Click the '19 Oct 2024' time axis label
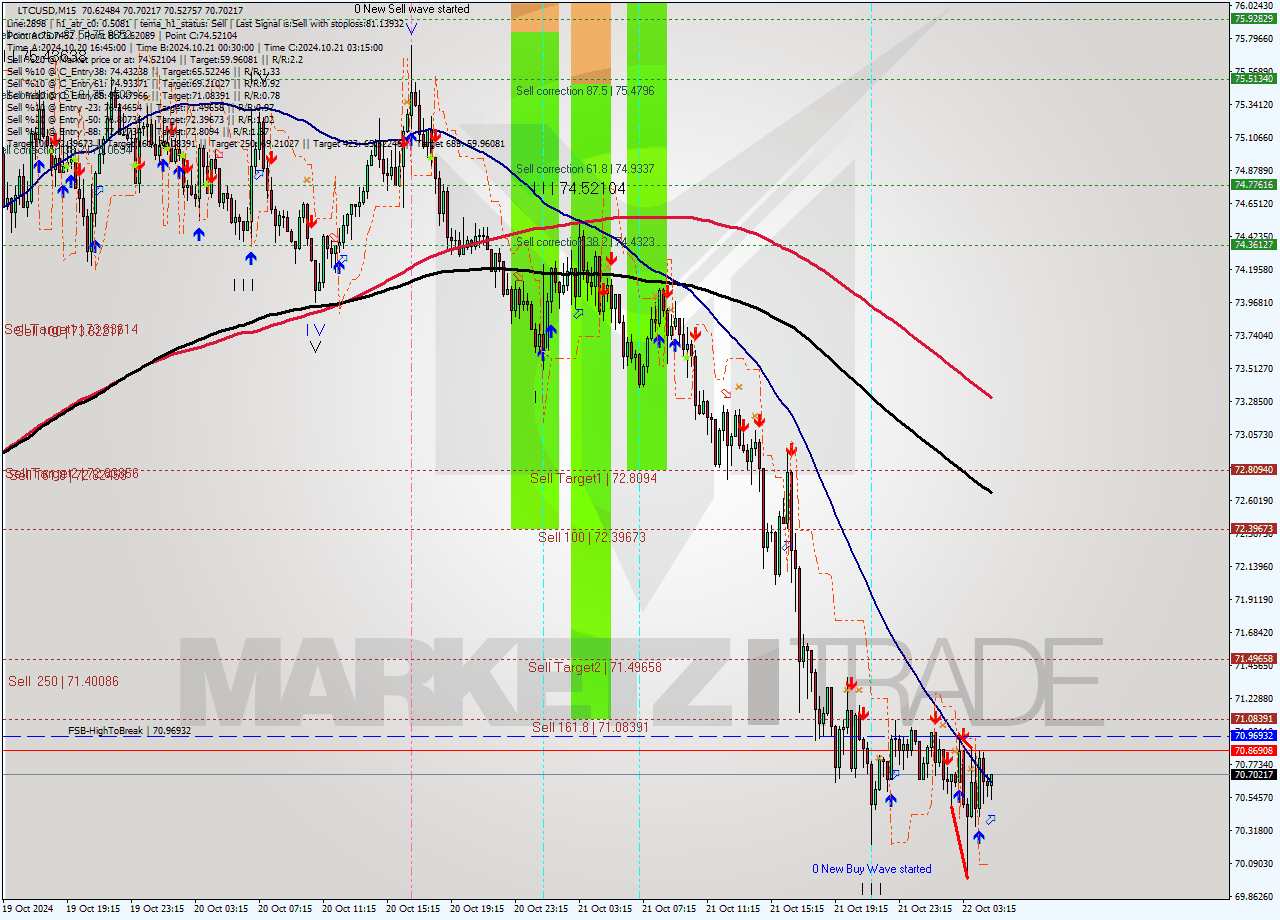 click(30, 909)
